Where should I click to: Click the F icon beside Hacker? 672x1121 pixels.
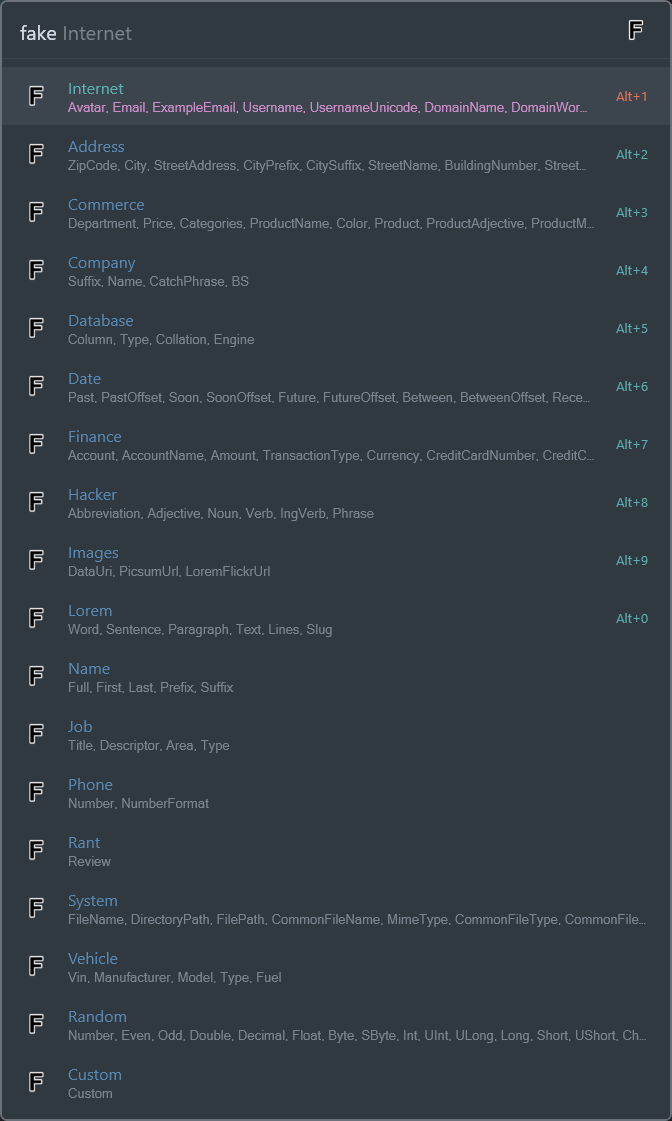click(36, 502)
